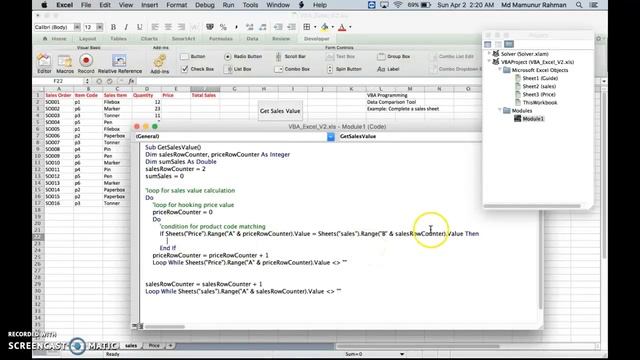Viewport: 640px width, 360px height.
Task: Add a new sheet with the plus tab
Action: [x=171, y=346]
